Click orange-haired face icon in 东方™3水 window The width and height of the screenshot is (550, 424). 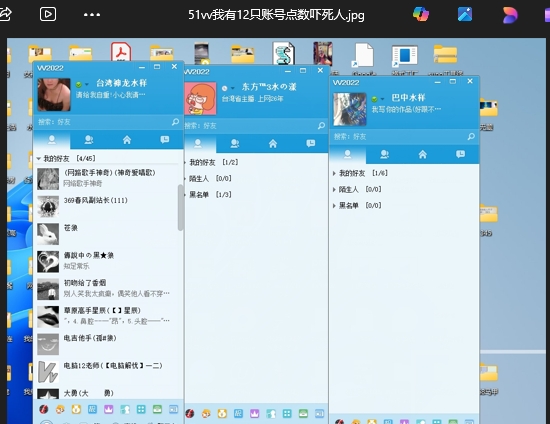[206, 414]
